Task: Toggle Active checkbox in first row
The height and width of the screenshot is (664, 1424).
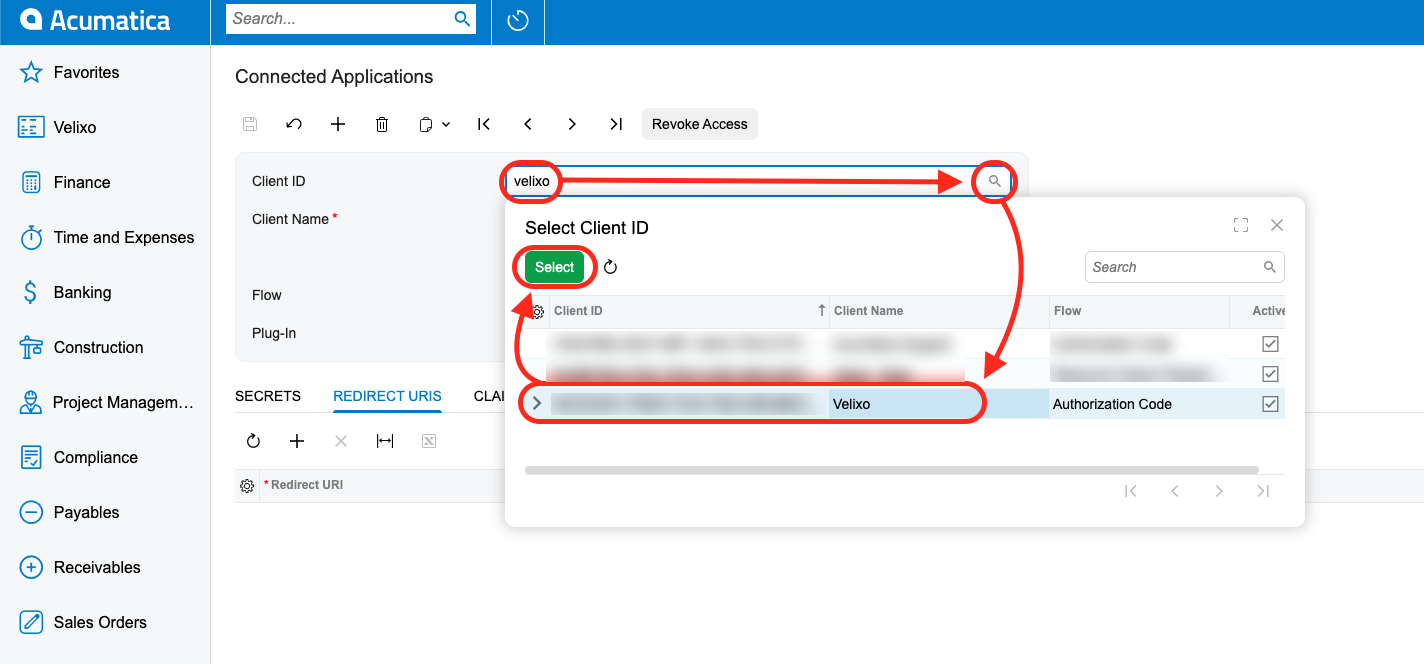Action: tap(1271, 344)
